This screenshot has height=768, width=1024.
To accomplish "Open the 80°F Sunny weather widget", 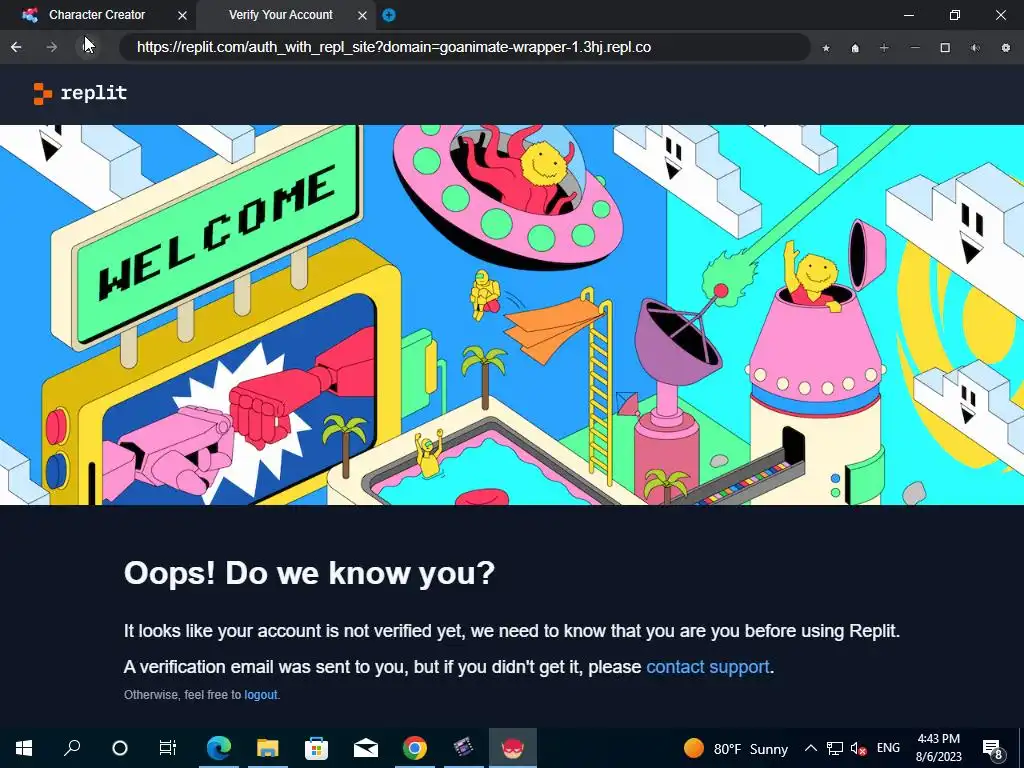I will click(x=736, y=748).
